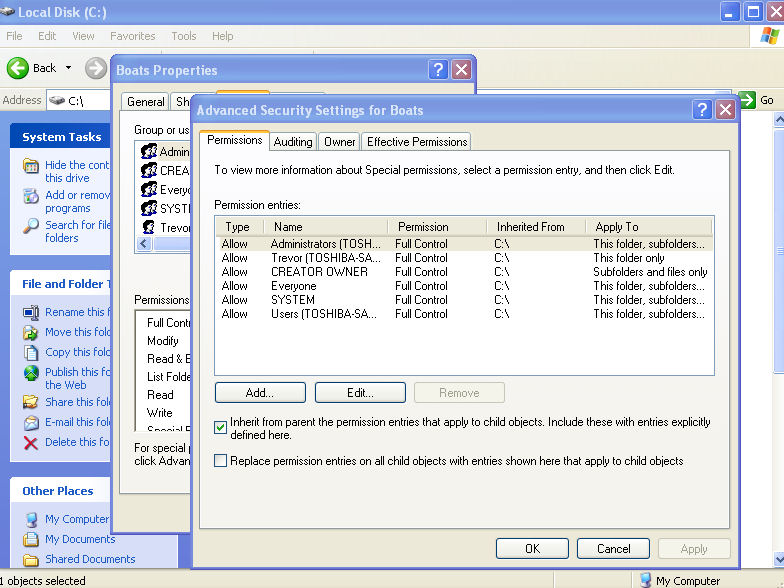784x588 pixels.
Task: Click the Delete this folder link
Action: click(77, 442)
